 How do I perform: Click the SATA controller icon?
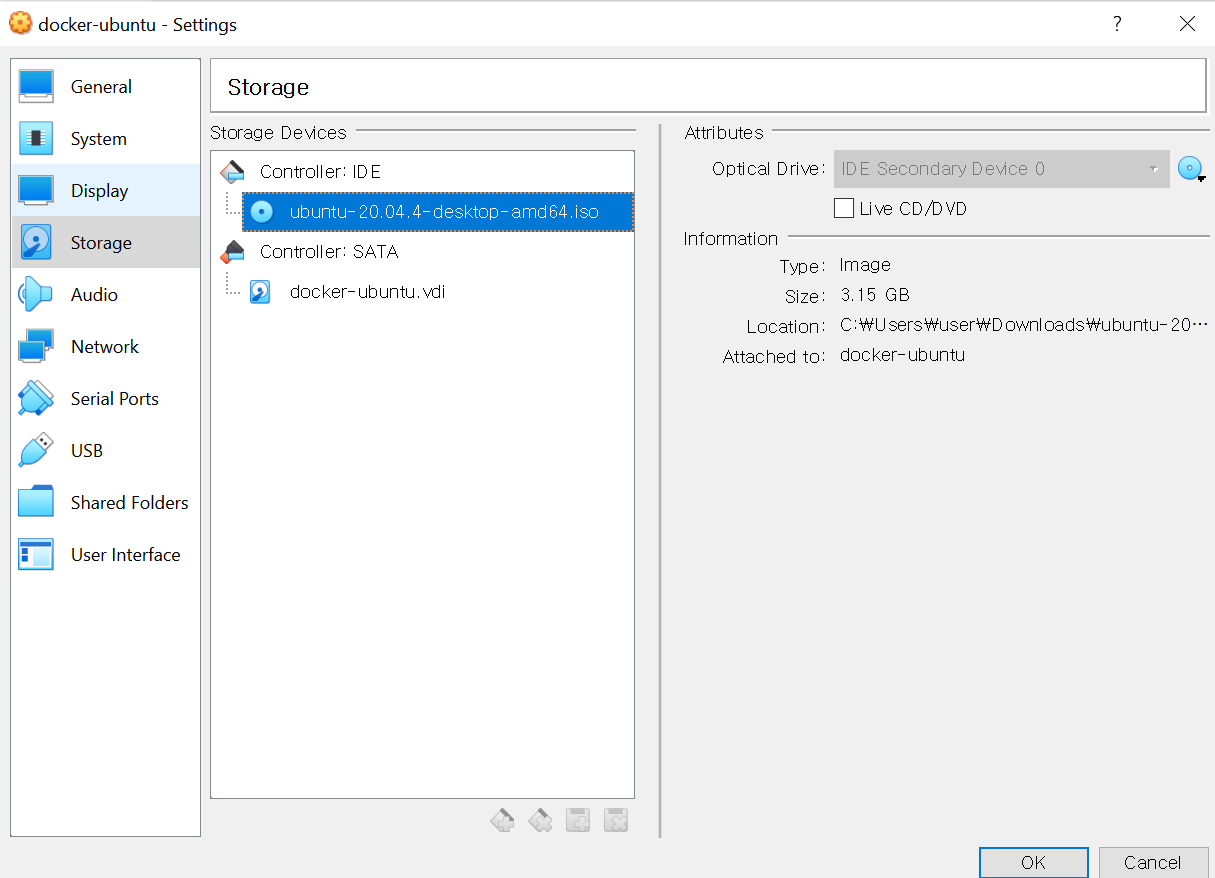point(232,252)
